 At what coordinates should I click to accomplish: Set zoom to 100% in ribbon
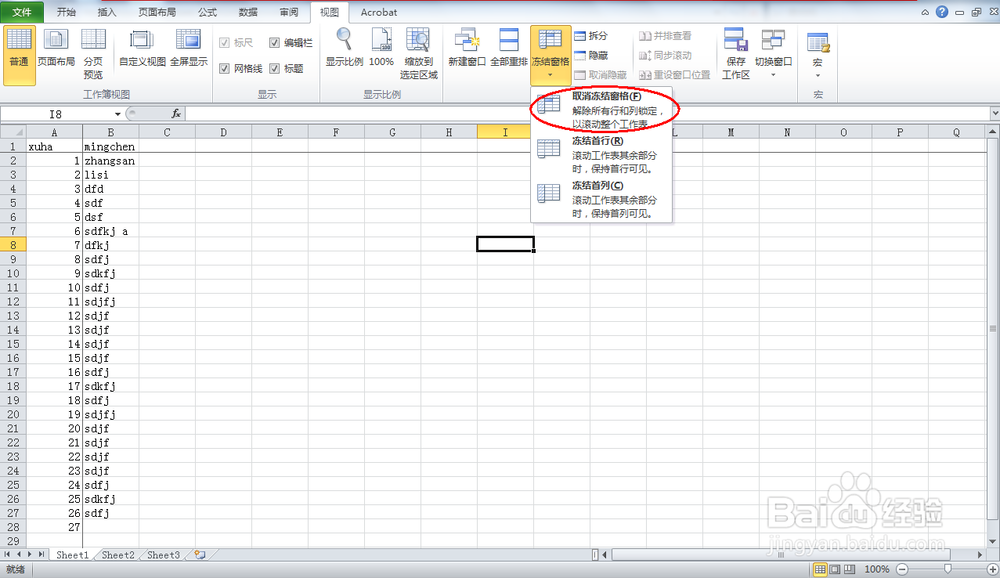[381, 48]
